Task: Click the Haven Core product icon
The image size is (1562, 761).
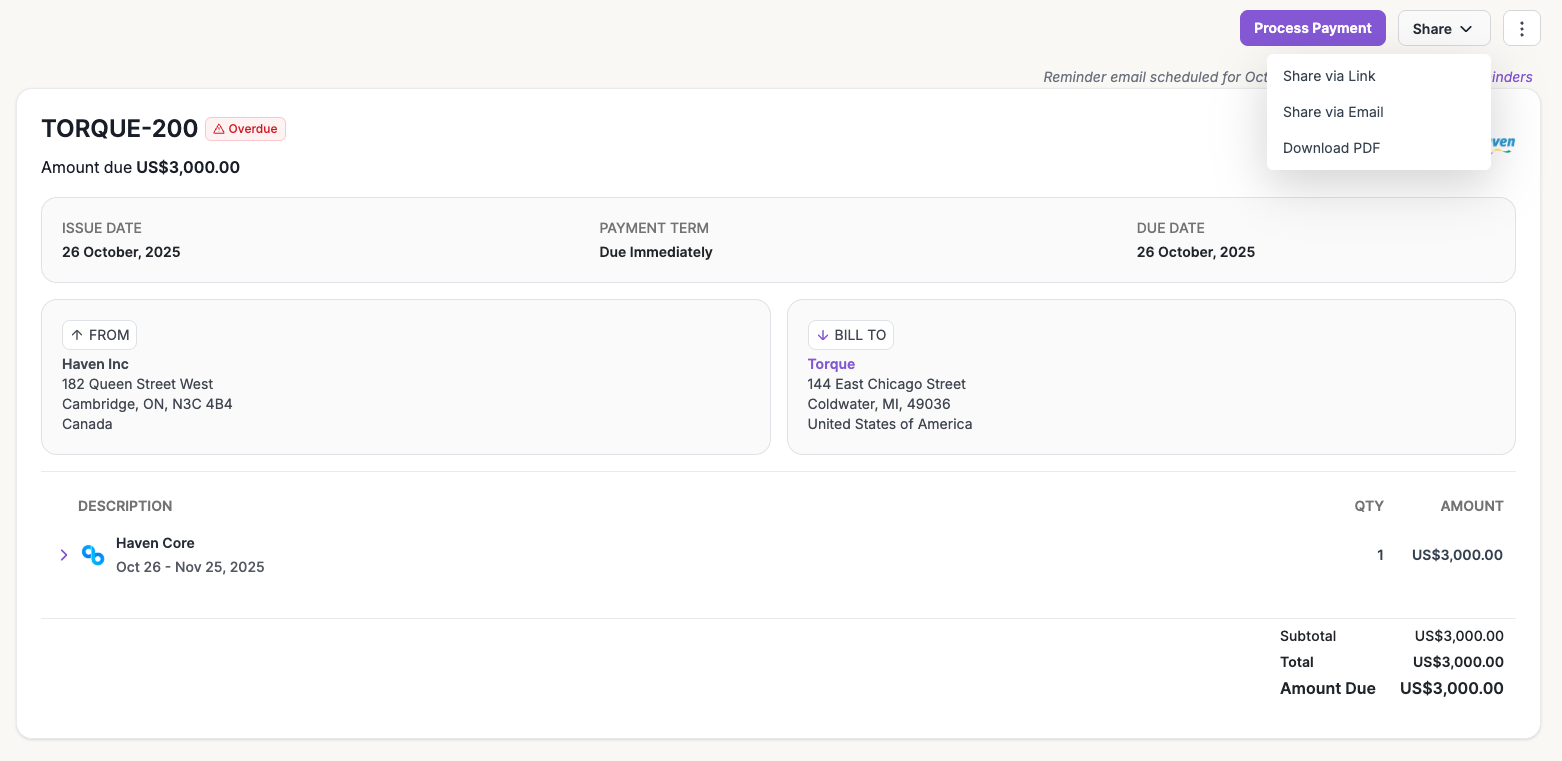Action: coord(93,555)
